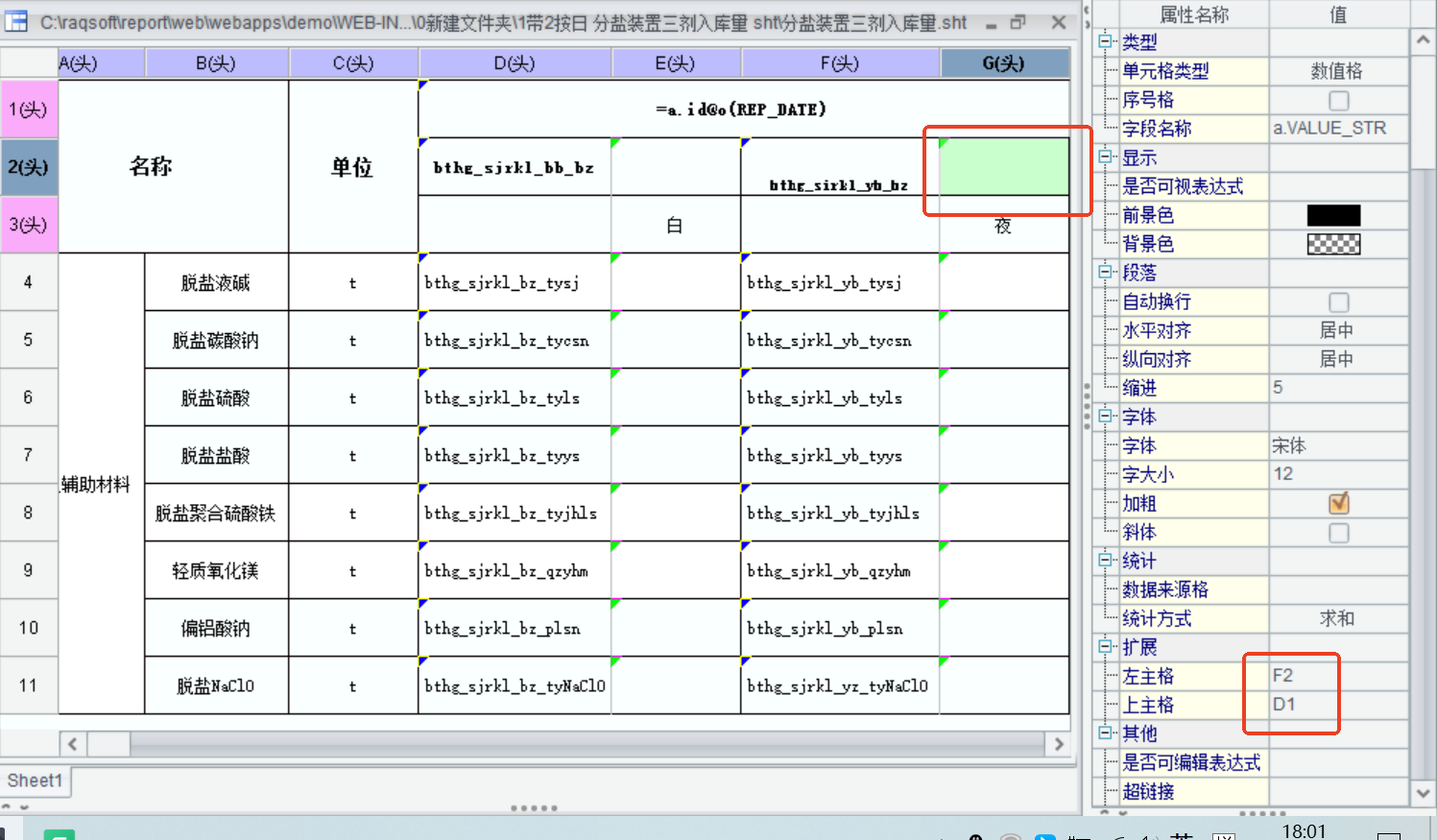
Task: Pick the black 前景色 foreground color swatch
Action: click(1333, 215)
